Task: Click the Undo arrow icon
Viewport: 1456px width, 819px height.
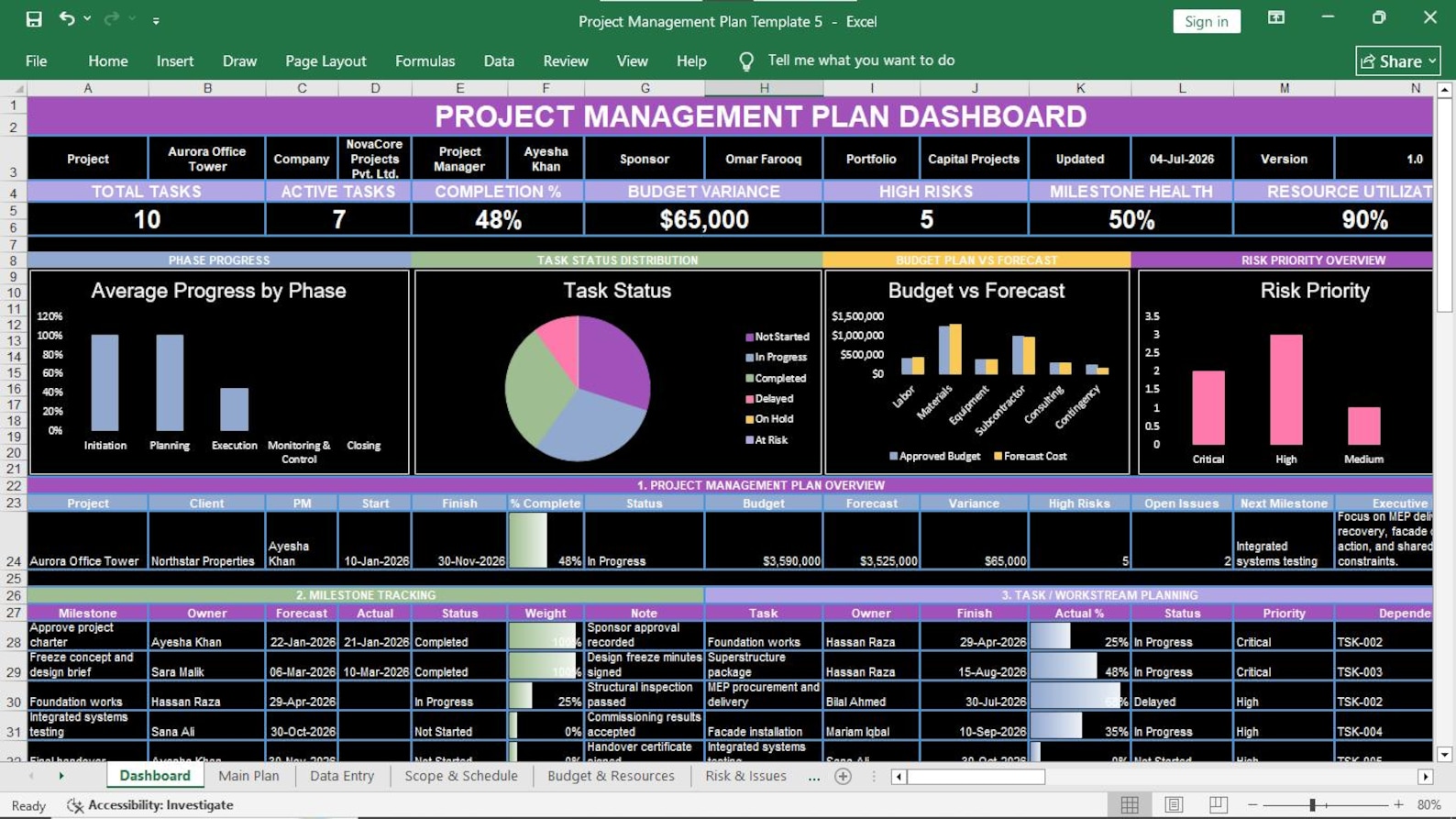Action: 67,19
